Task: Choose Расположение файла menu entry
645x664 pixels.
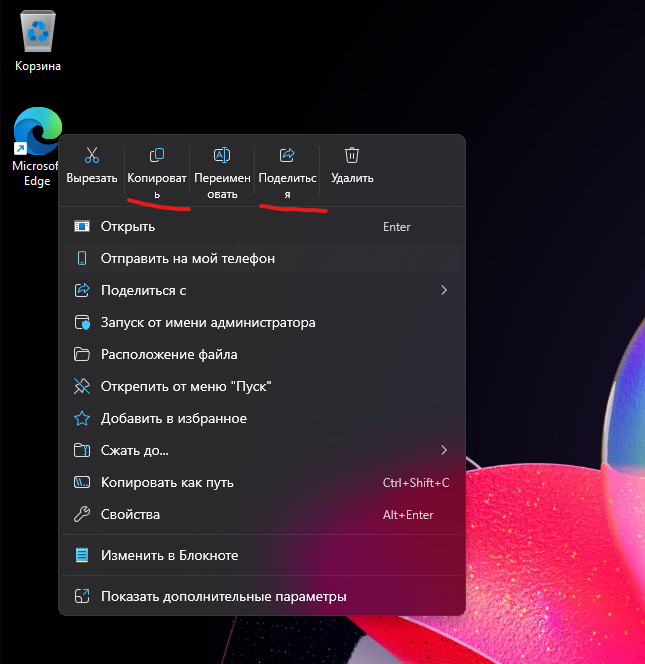Action: point(262,354)
